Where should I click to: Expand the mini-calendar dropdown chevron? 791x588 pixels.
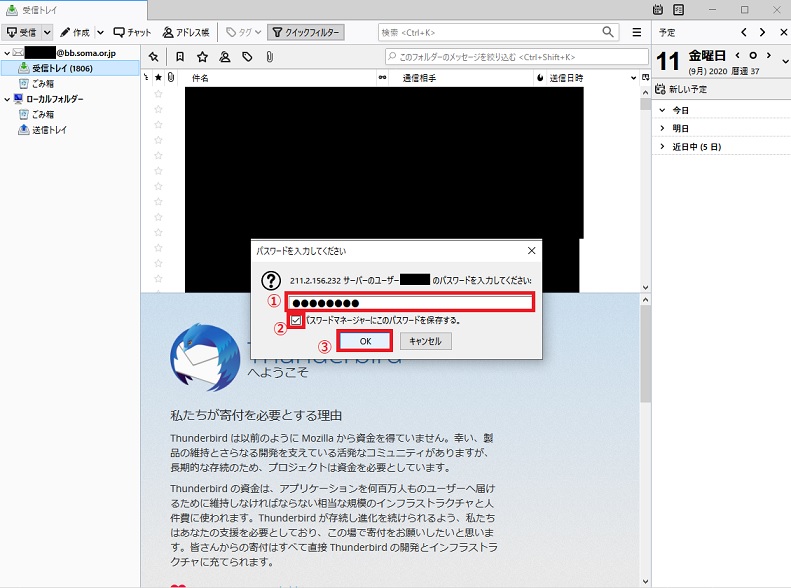(x=785, y=62)
